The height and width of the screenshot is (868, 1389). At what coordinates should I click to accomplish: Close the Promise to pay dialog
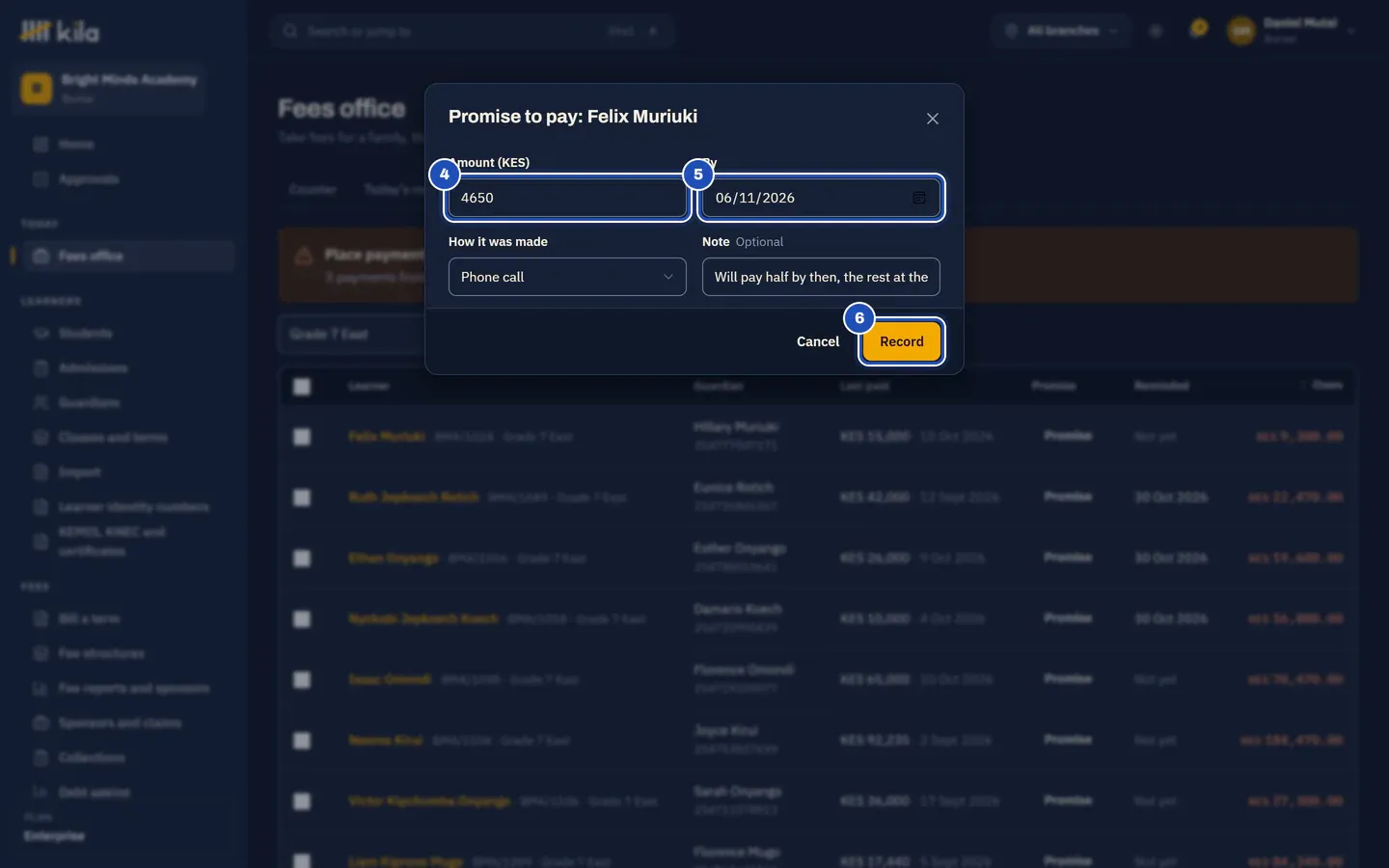pyautogui.click(x=932, y=119)
